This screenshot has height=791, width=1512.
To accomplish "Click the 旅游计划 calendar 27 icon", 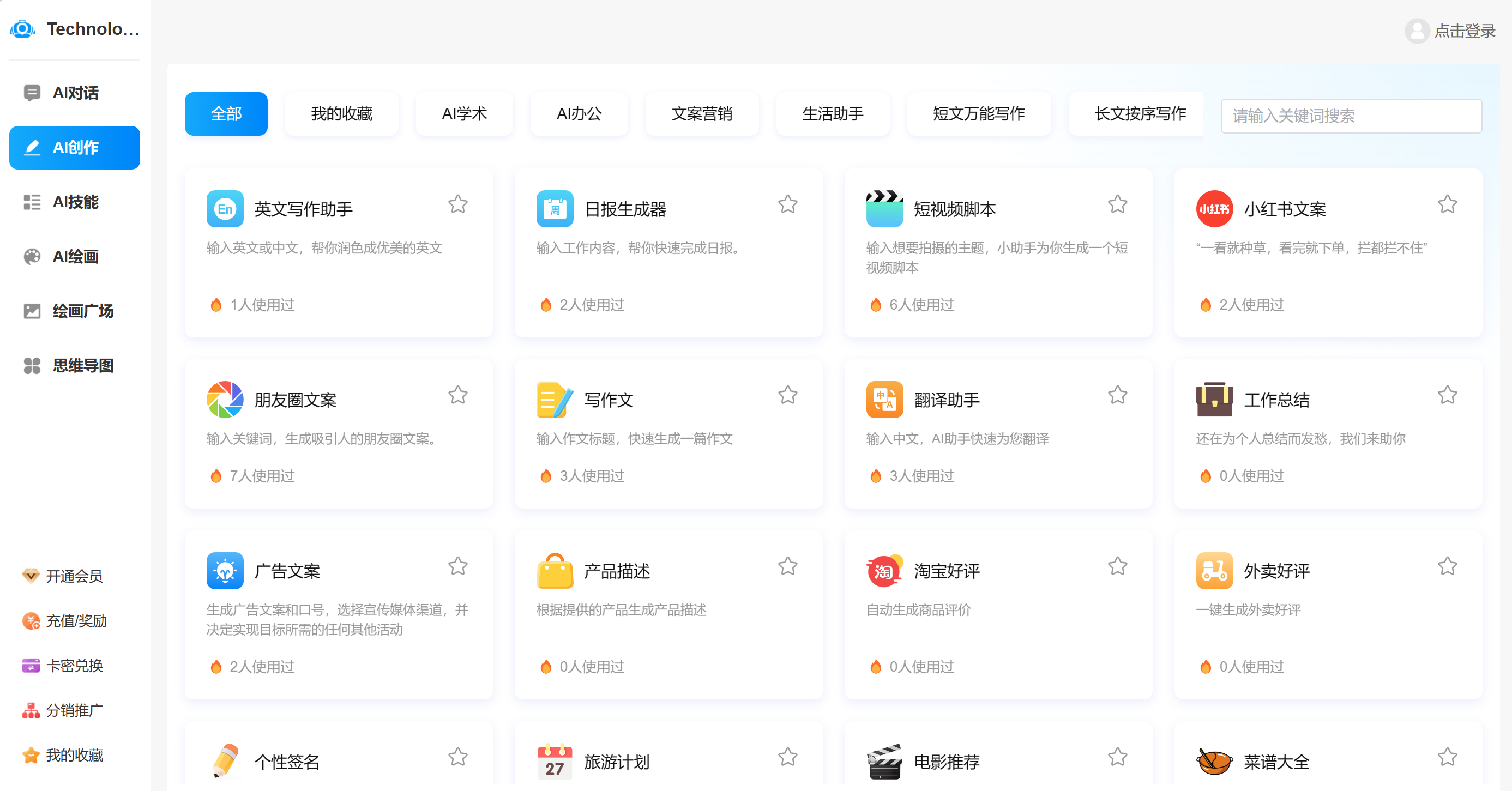I will pos(555,762).
